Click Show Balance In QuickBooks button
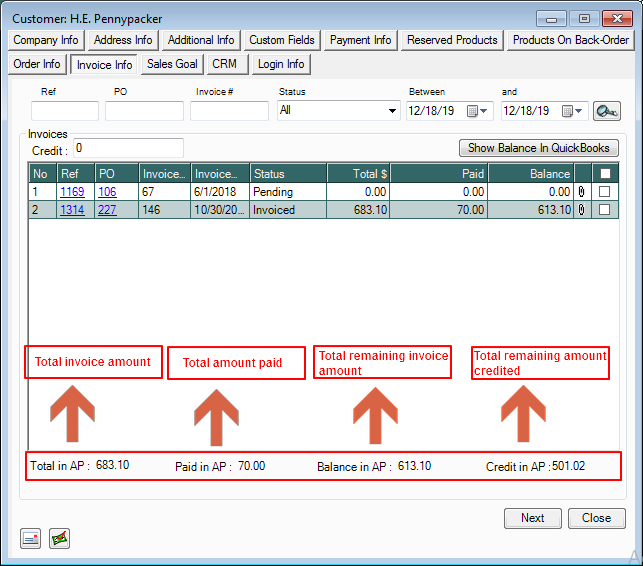Image resolution: width=643 pixels, height=566 pixels. [x=538, y=148]
